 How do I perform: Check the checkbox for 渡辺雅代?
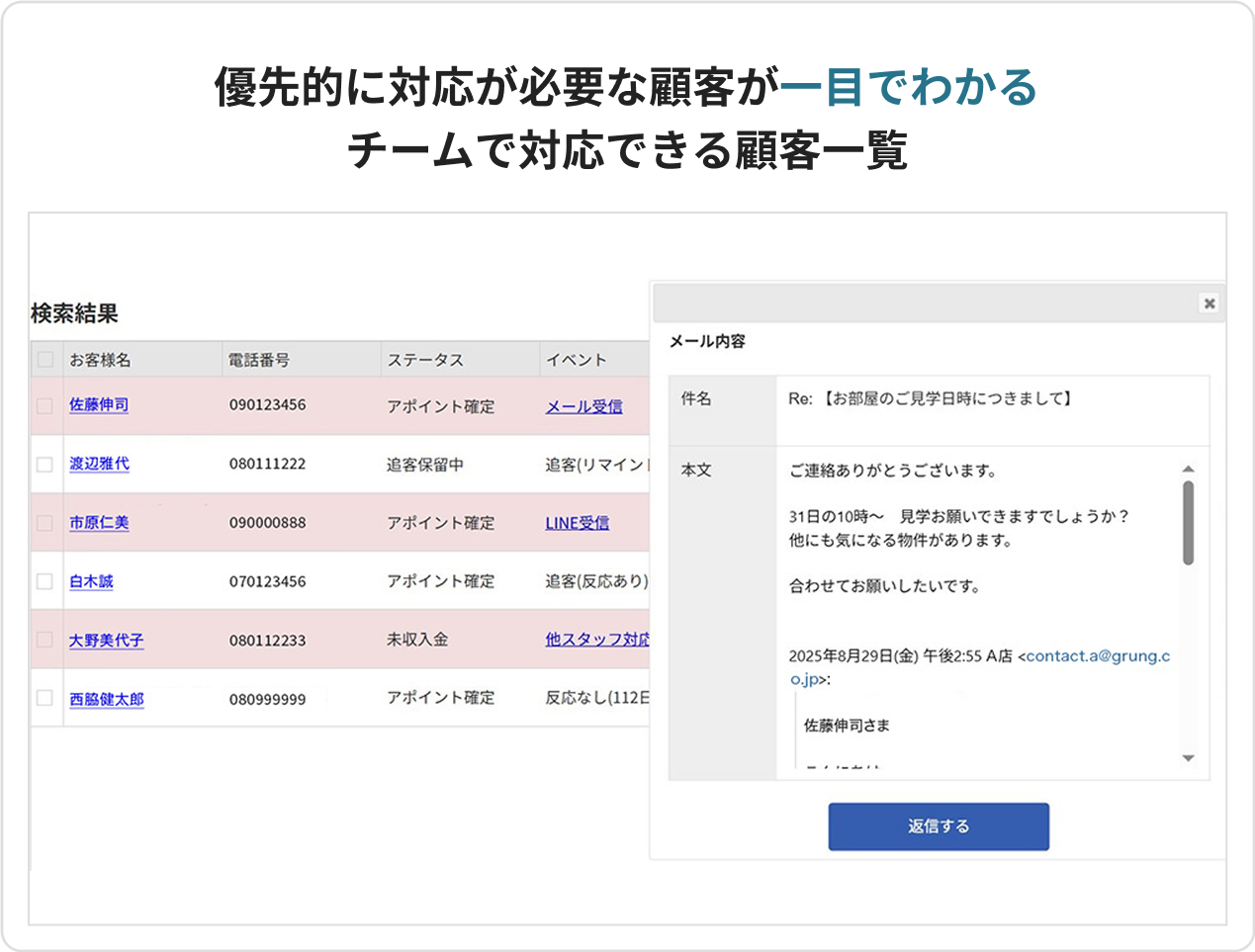pos(45,464)
